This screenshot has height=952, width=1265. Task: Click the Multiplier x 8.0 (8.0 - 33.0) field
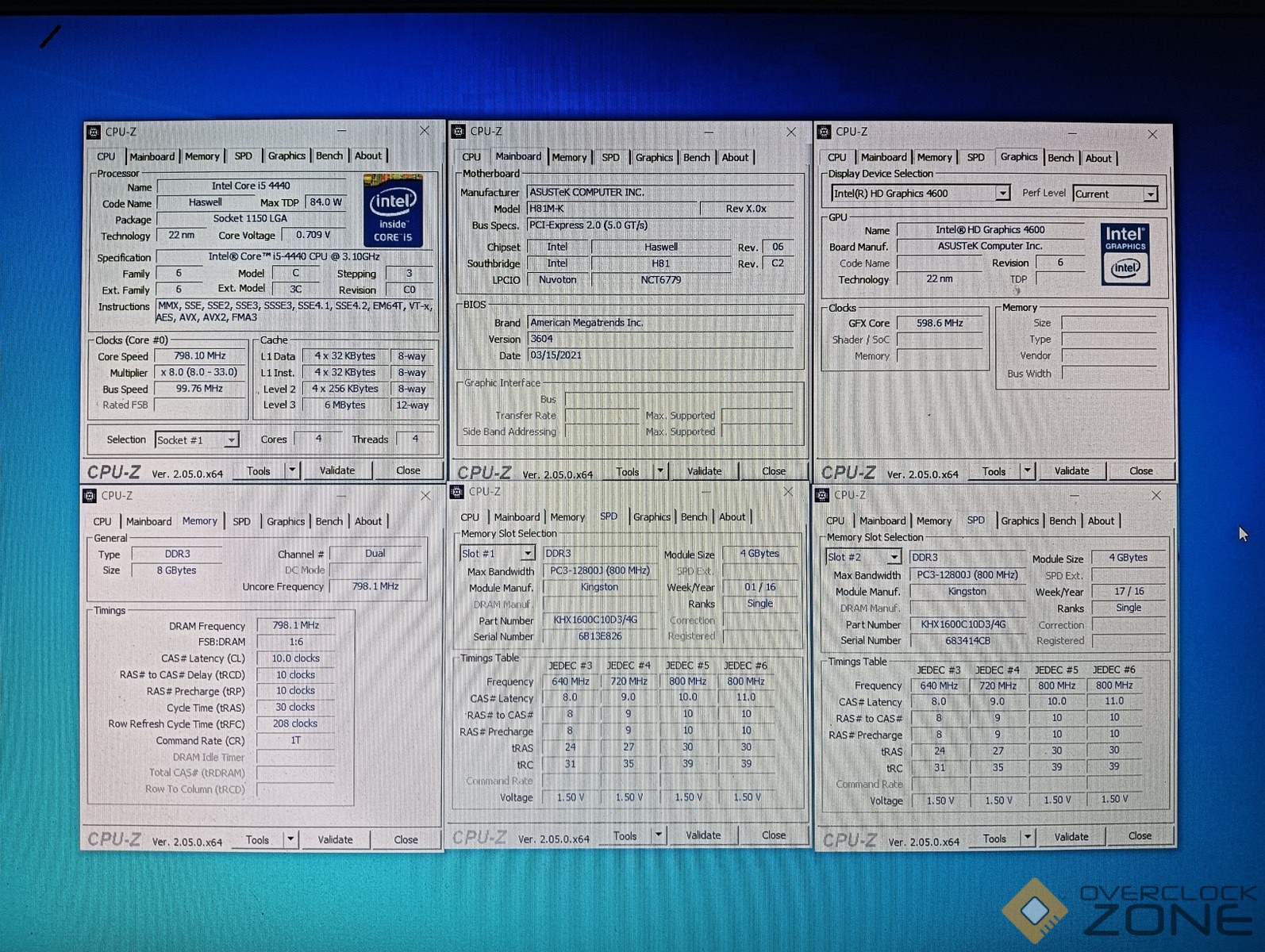(x=200, y=372)
